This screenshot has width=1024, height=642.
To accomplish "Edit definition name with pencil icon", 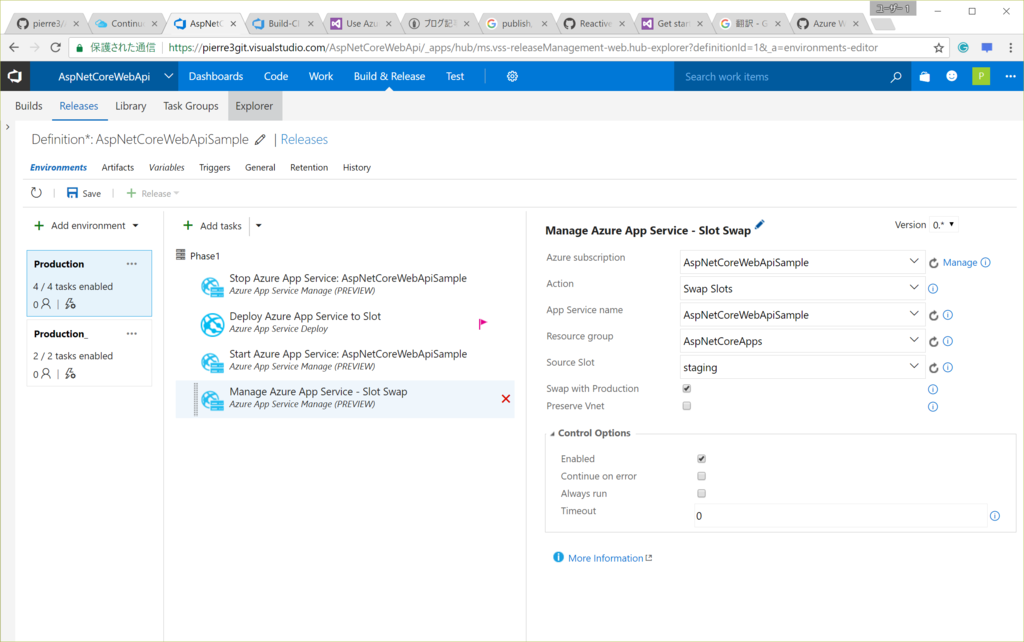I will pos(260,139).
